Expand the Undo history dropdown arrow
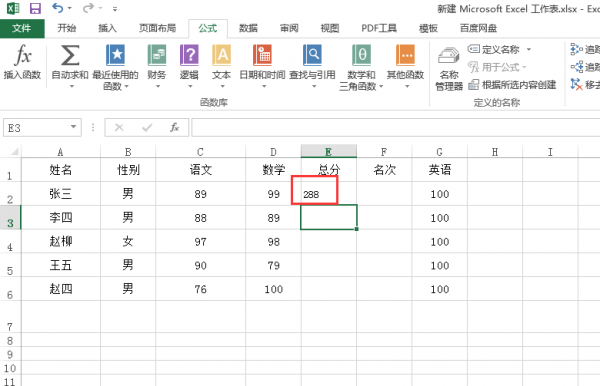Screen dimensions: 600x386 pos(69,8)
